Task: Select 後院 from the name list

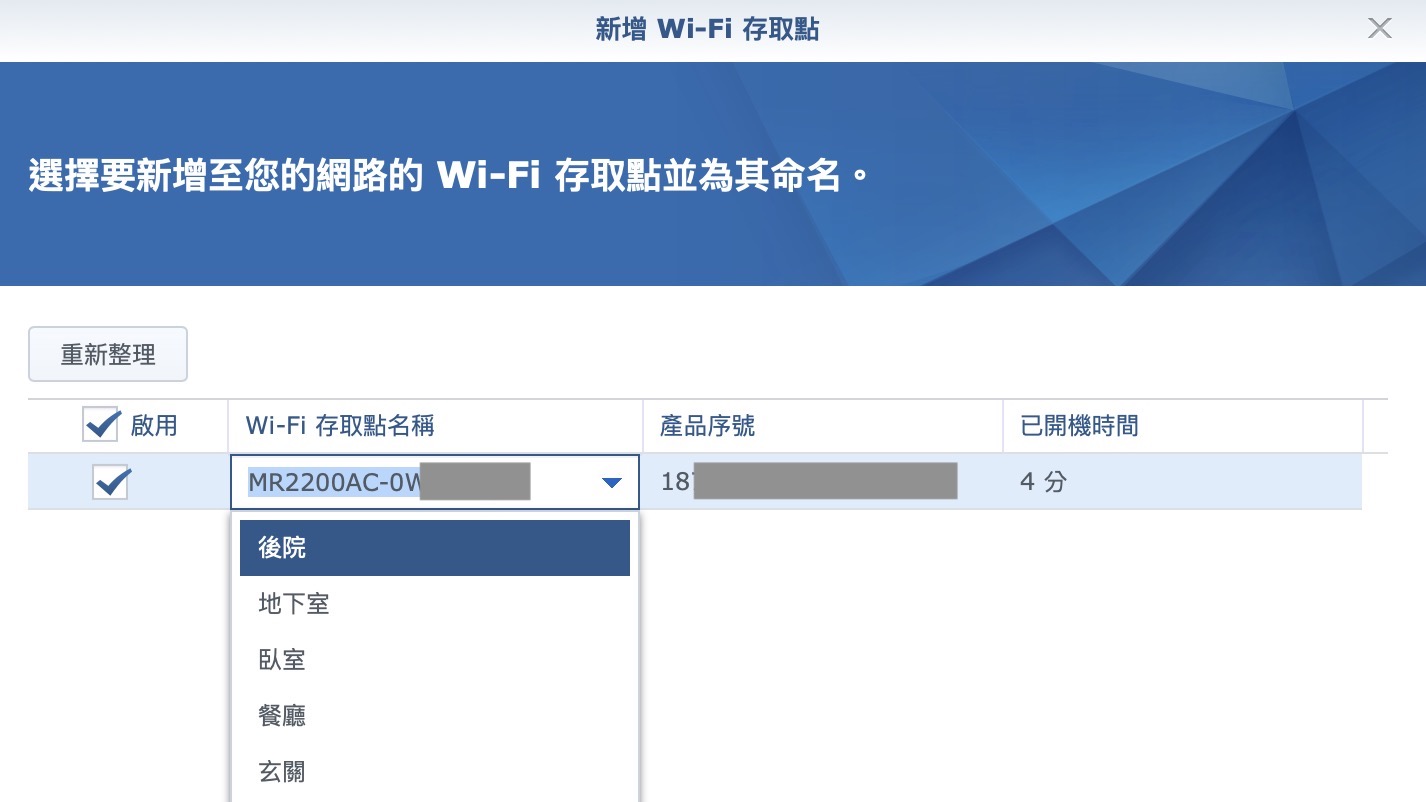Action: [x=434, y=548]
